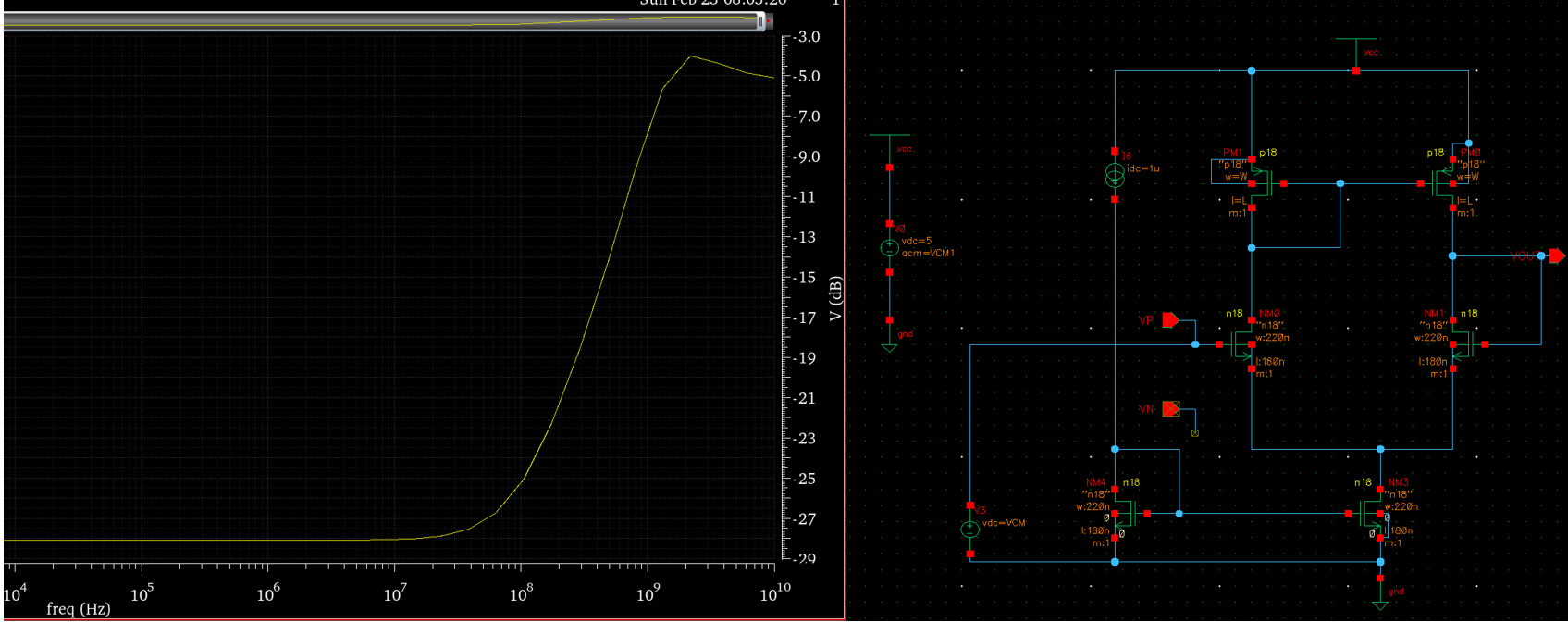
Task: Click the VP input pin
Action: click(1170, 320)
